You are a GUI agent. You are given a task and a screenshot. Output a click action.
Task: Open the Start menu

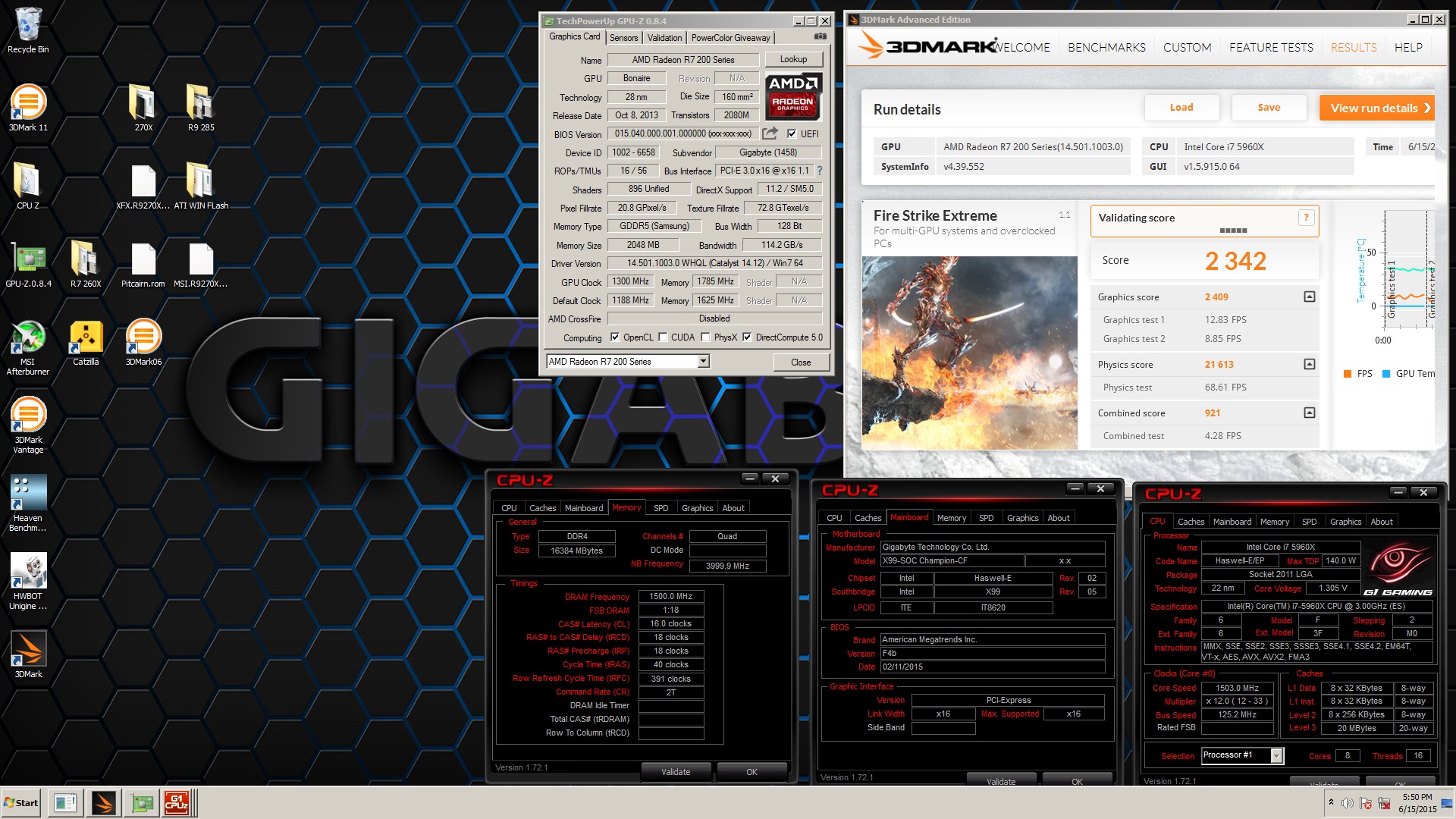(21, 802)
